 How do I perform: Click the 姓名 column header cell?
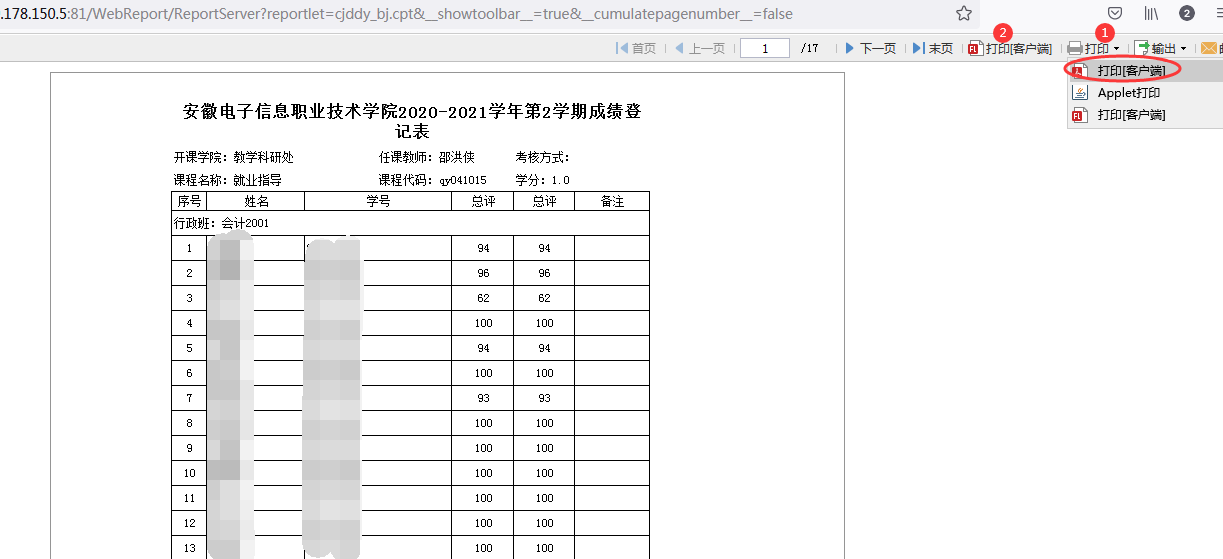point(256,201)
